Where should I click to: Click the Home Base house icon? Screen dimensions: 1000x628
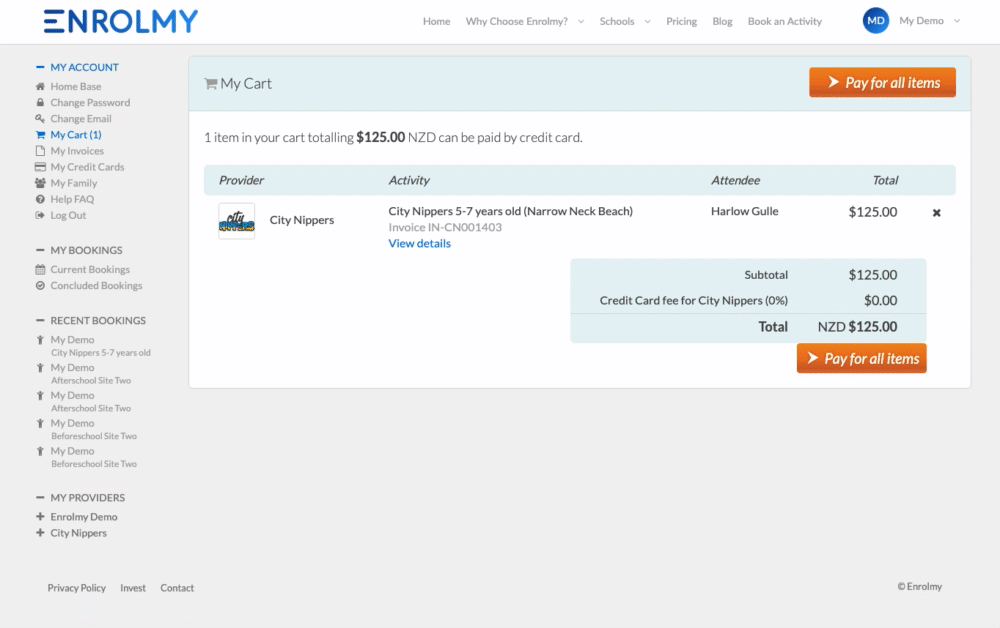click(40, 86)
